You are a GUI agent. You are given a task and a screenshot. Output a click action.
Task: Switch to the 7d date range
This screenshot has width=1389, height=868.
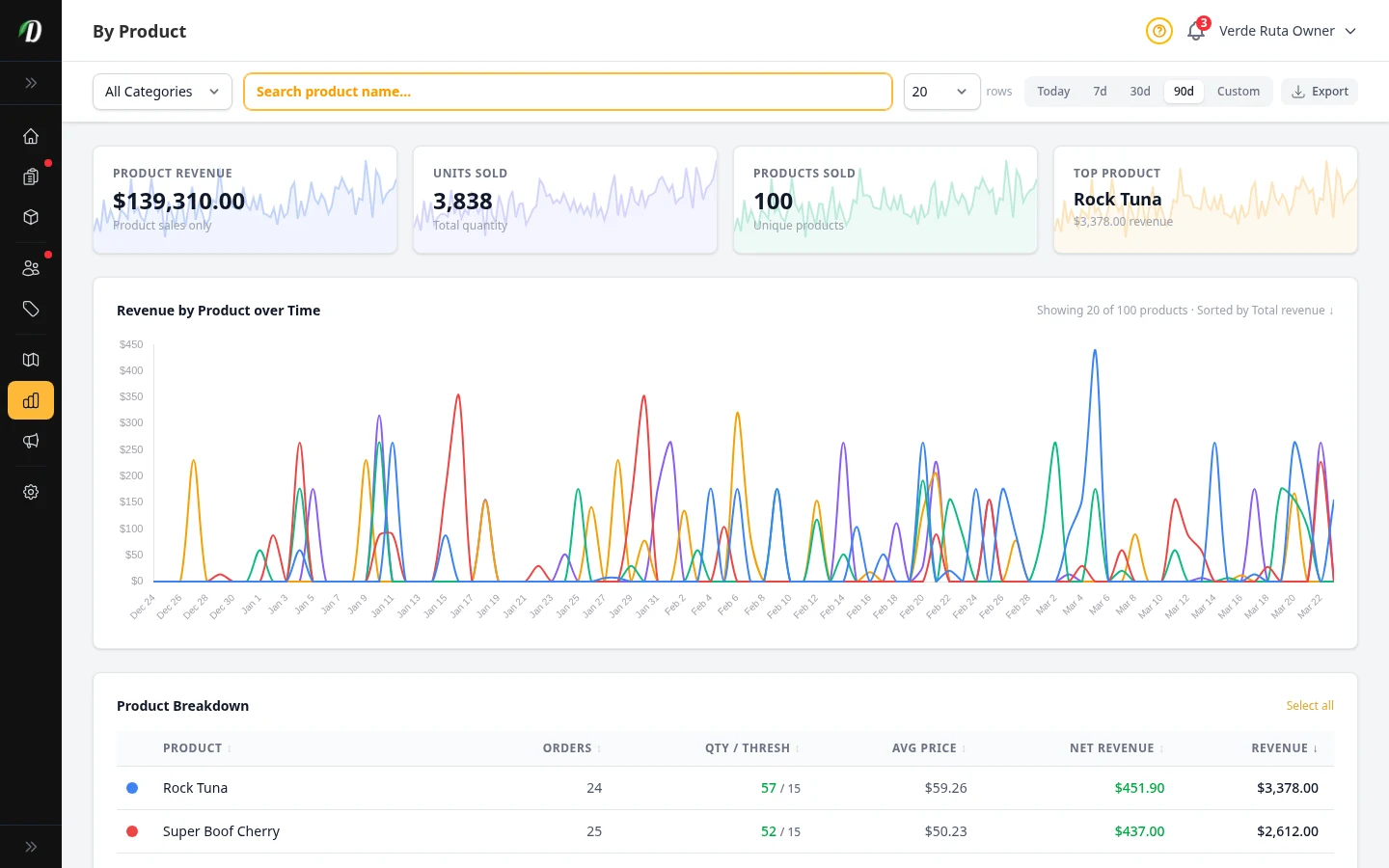point(1100,91)
